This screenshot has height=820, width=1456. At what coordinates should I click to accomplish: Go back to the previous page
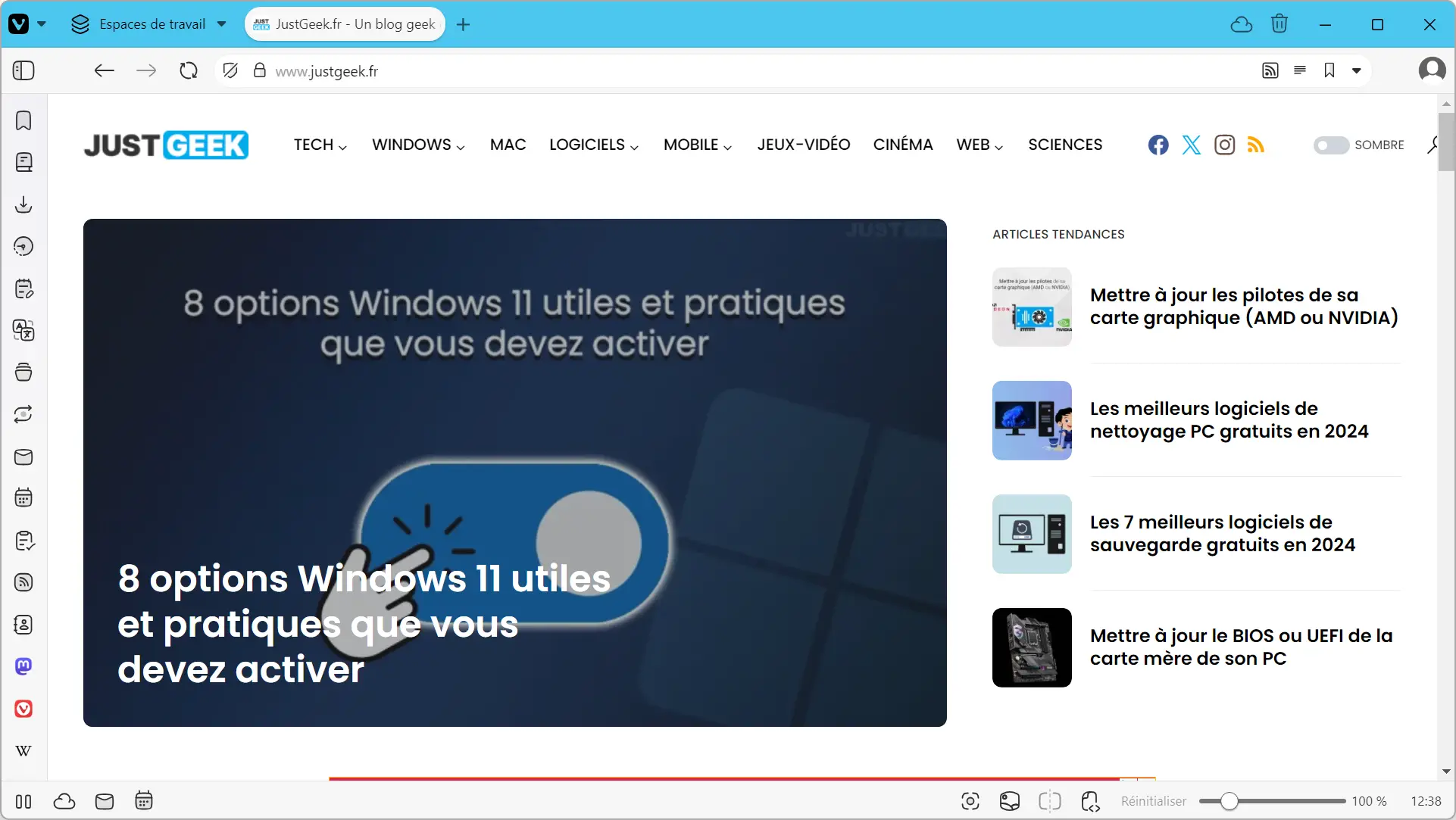(104, 70)
